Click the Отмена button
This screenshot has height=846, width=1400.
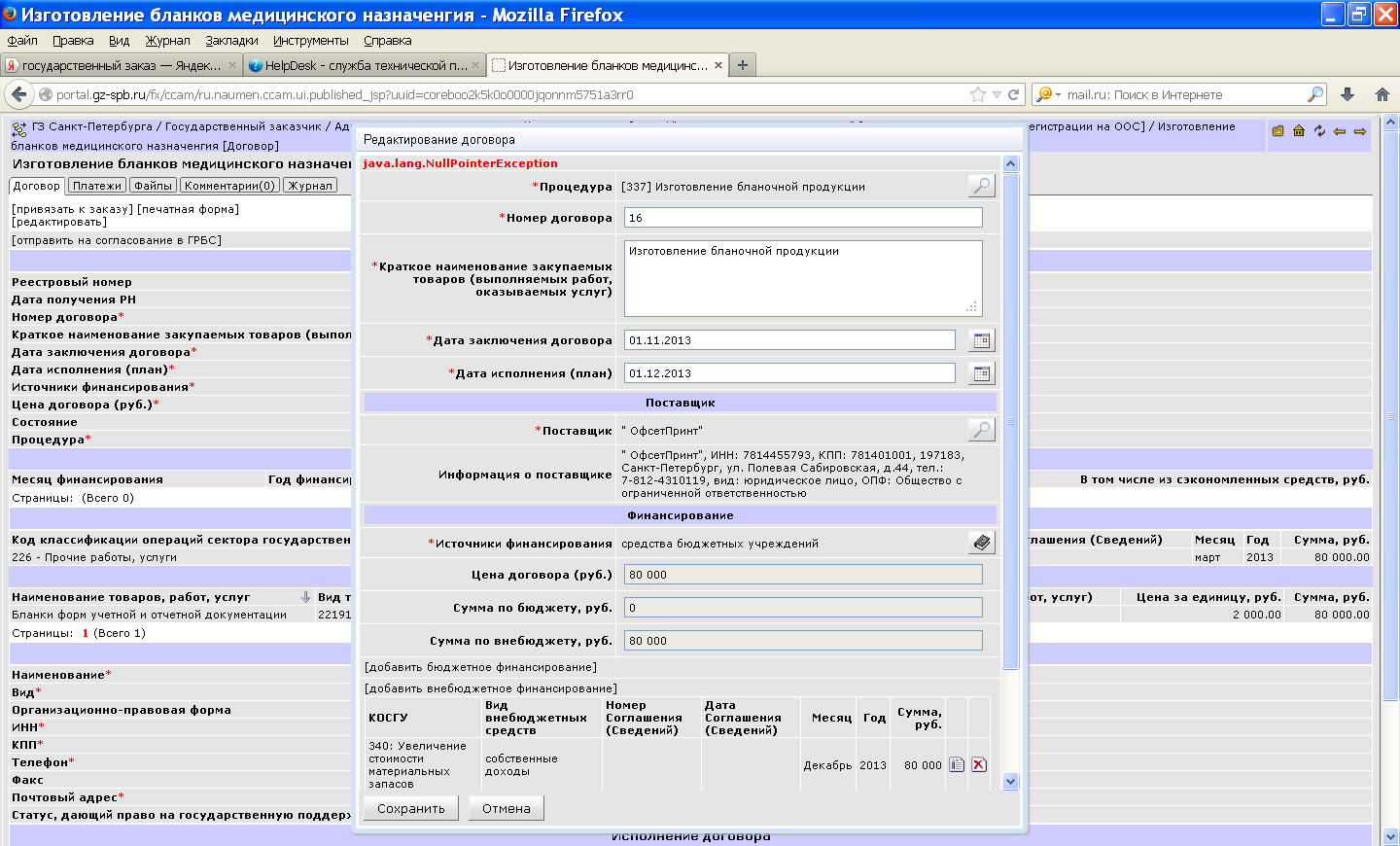pyautogui.click(x=507, y=808)
